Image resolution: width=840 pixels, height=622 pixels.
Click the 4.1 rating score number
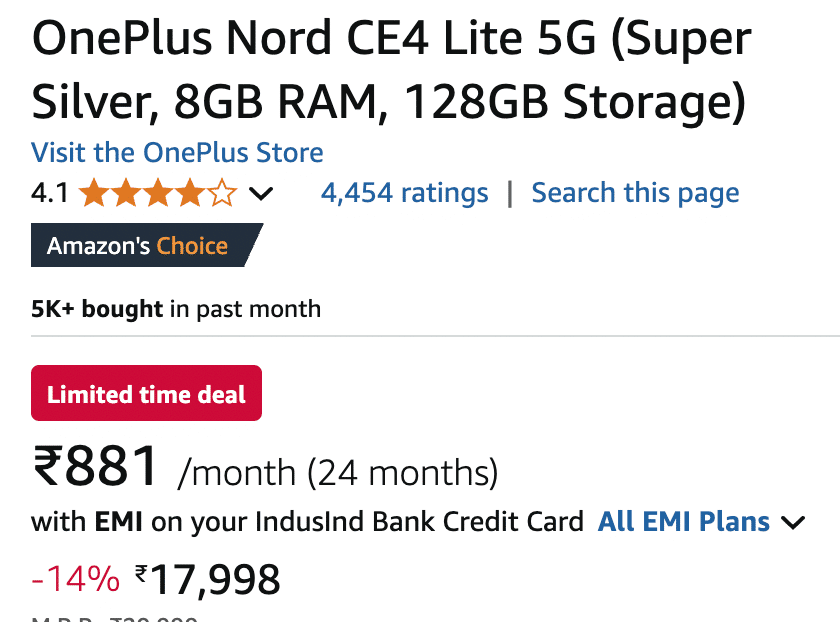click(50, 192)
